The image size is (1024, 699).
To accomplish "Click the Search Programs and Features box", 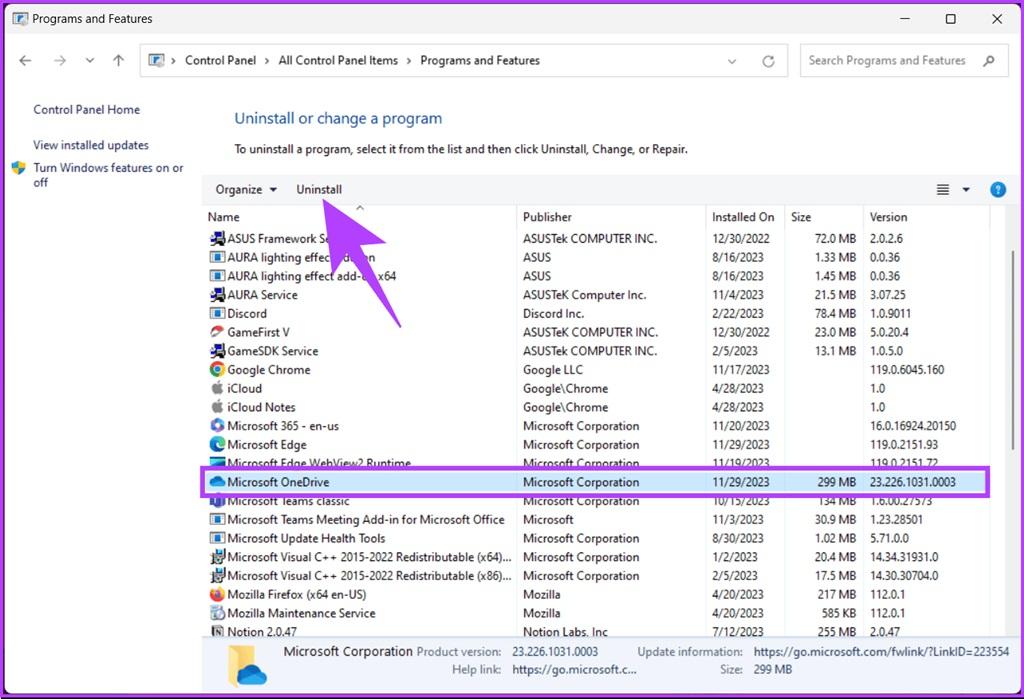I will [x=904, y=61].
